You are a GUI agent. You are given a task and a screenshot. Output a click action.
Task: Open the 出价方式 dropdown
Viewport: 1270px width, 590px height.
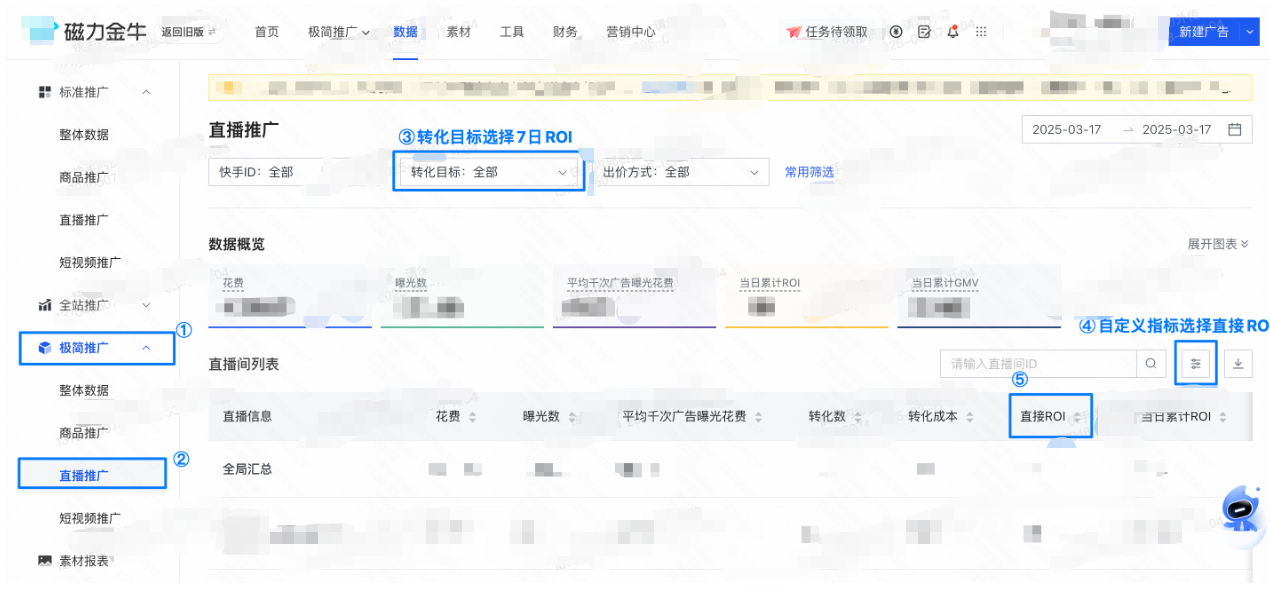pos(682,171)
